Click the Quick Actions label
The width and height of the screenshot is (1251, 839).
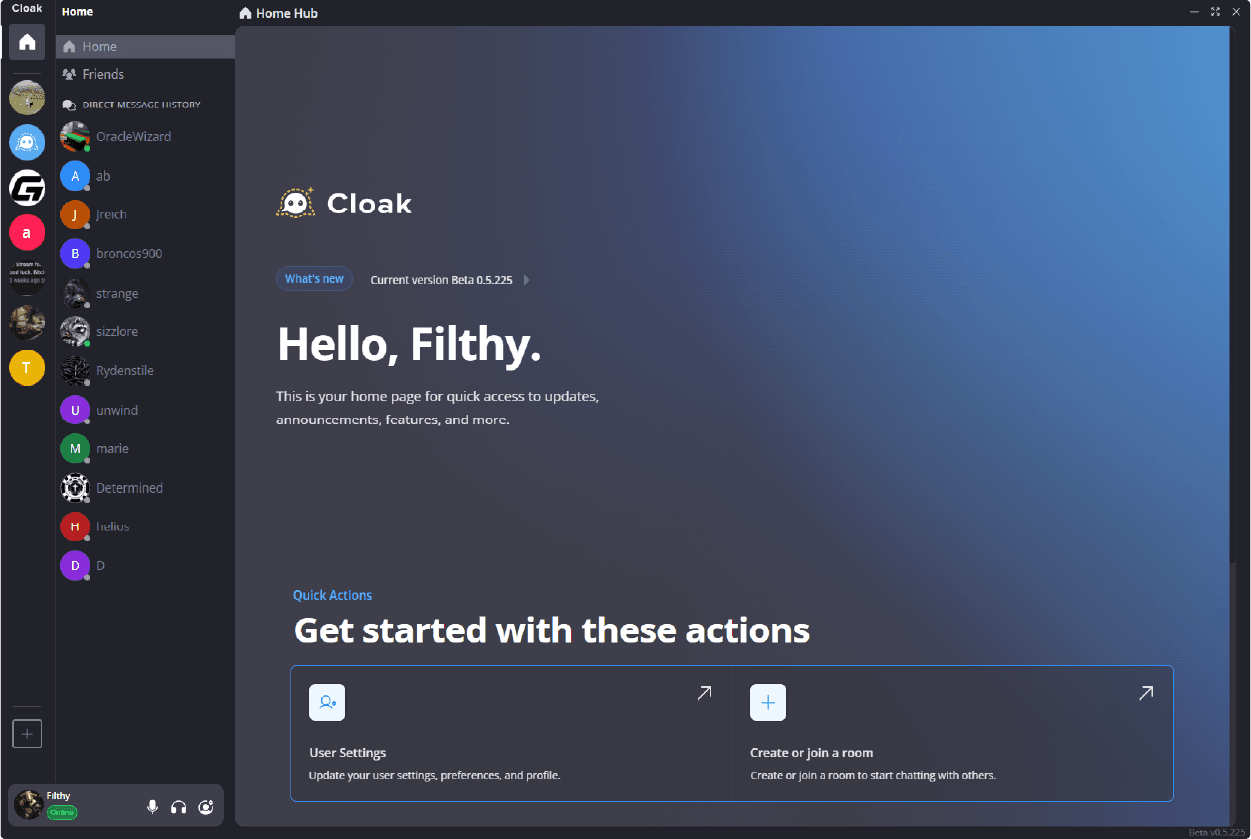(332, 595)
